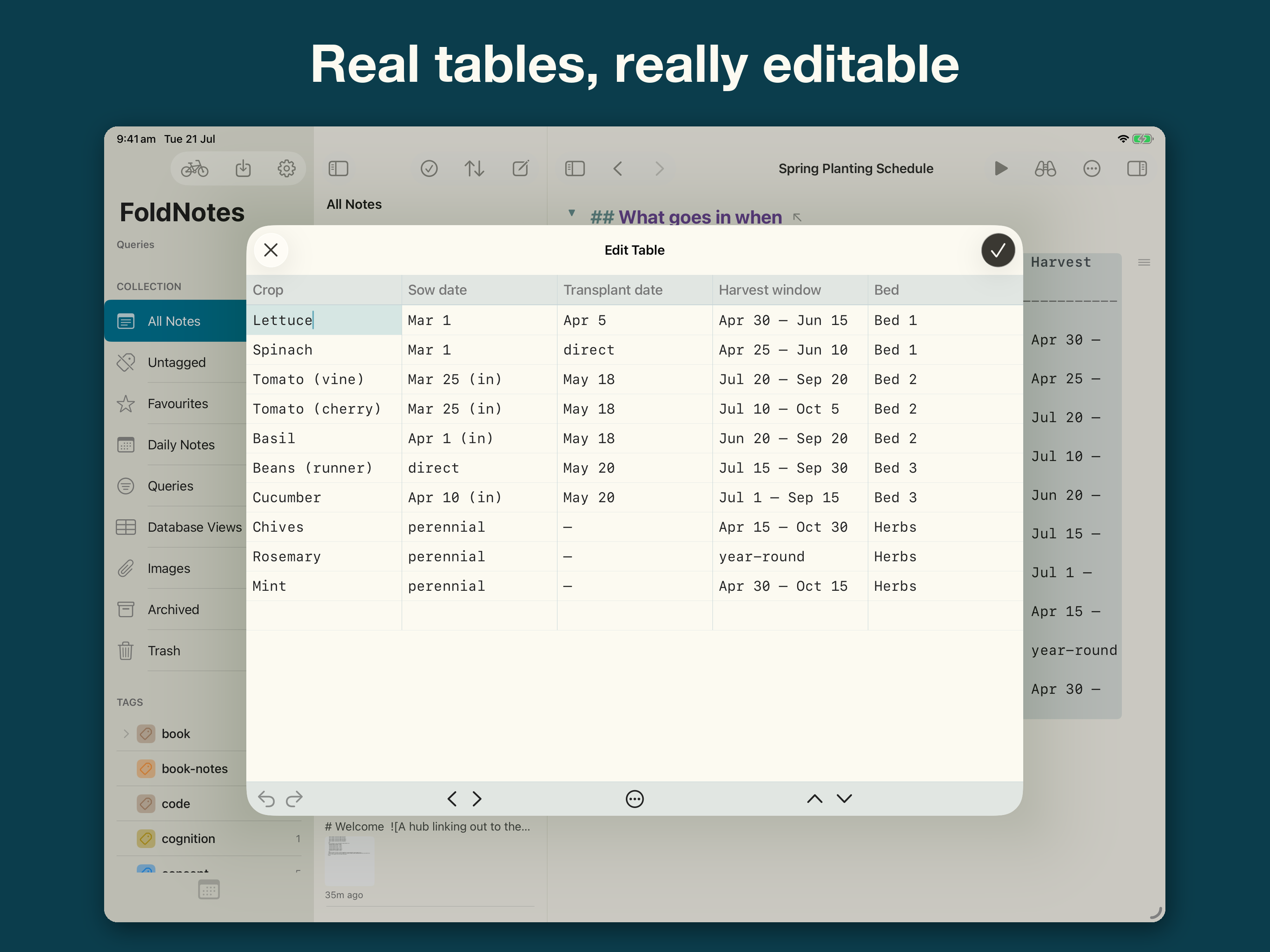1270x952 pixels.
Task: Open Queries in the sidebar
Action: click(175, 486)
